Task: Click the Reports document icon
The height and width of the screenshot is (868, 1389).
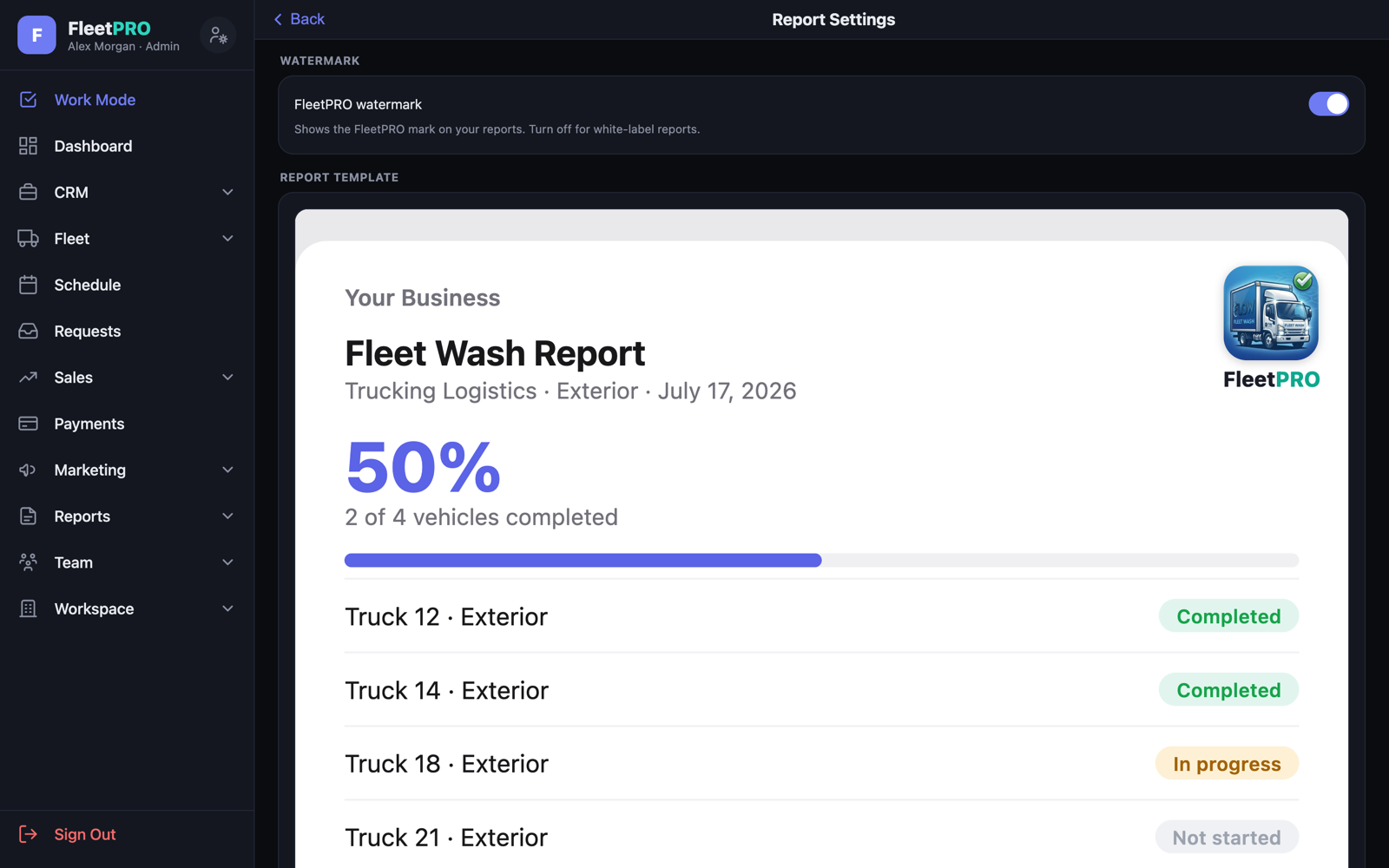Action: (28, 516)
